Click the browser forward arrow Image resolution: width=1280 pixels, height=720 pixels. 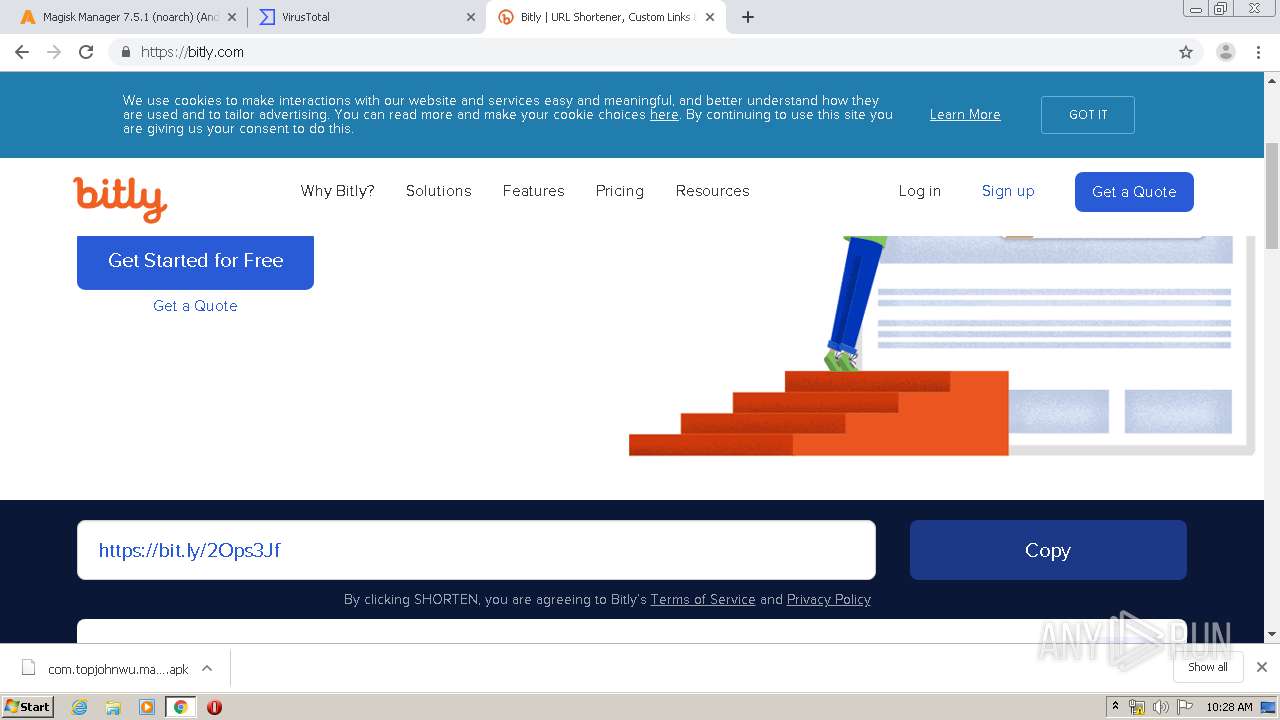54,52
